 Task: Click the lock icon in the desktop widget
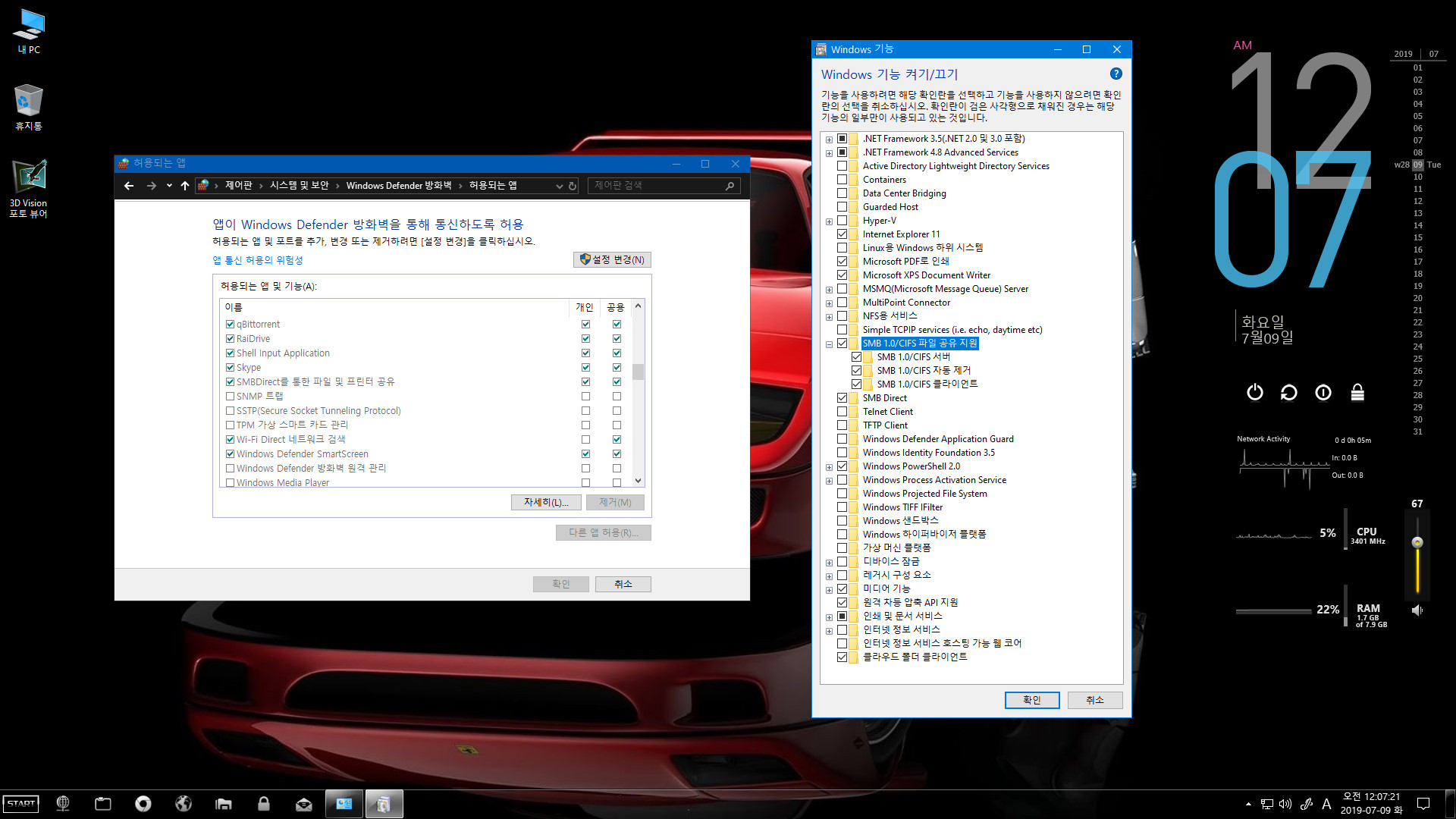pyautogui.click(x=1357, y=392)
